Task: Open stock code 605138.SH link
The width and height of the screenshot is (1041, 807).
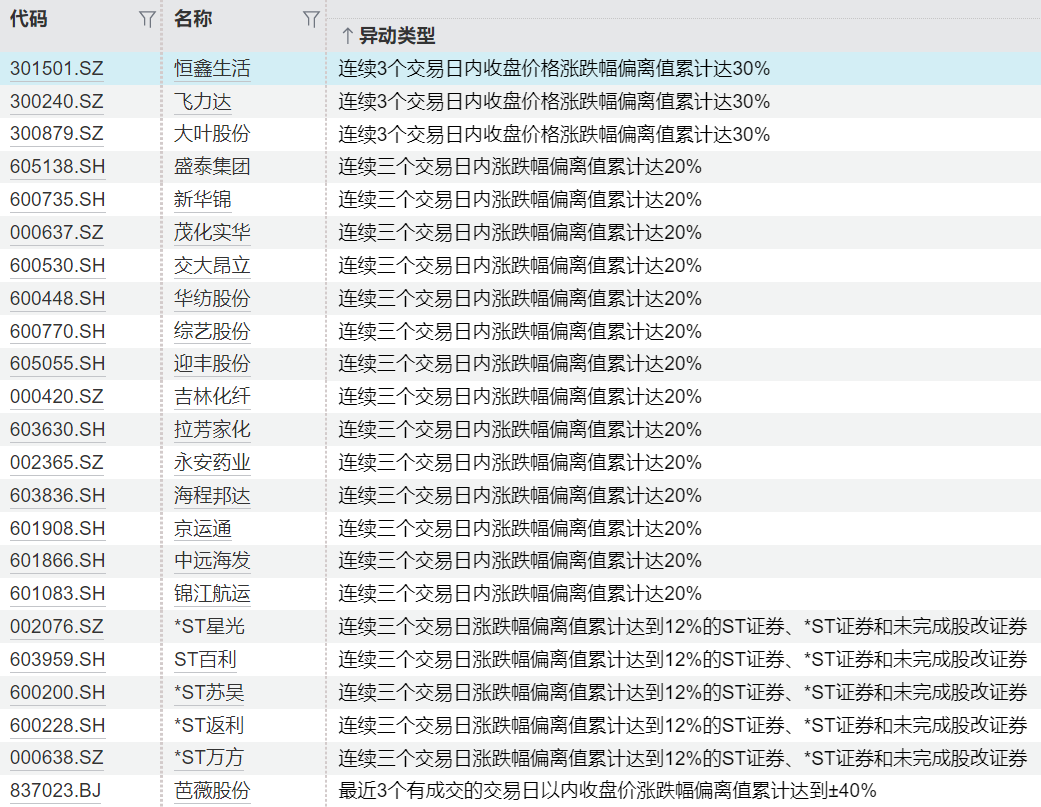Action: click(x=58, y=167)
